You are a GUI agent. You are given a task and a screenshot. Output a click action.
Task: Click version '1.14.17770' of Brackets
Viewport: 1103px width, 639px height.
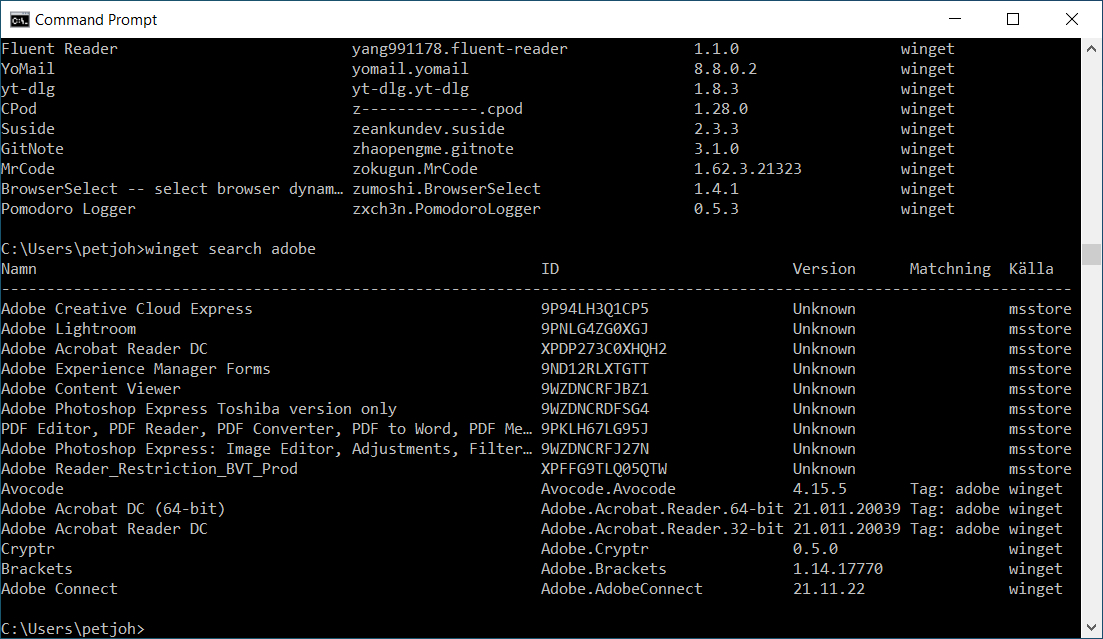point(838,569)
